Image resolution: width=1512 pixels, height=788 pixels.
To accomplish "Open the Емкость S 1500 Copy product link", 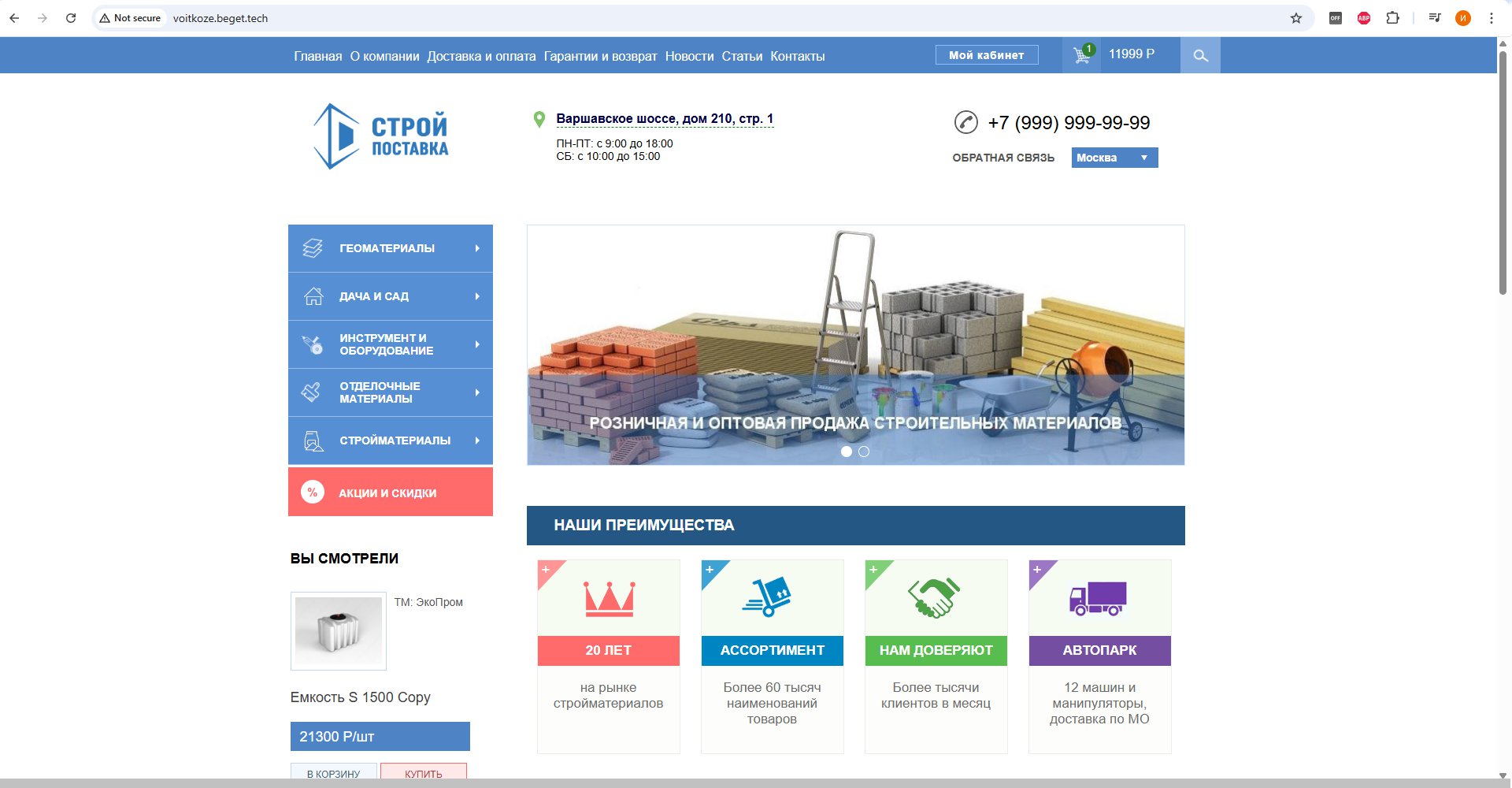I will 361,697.
